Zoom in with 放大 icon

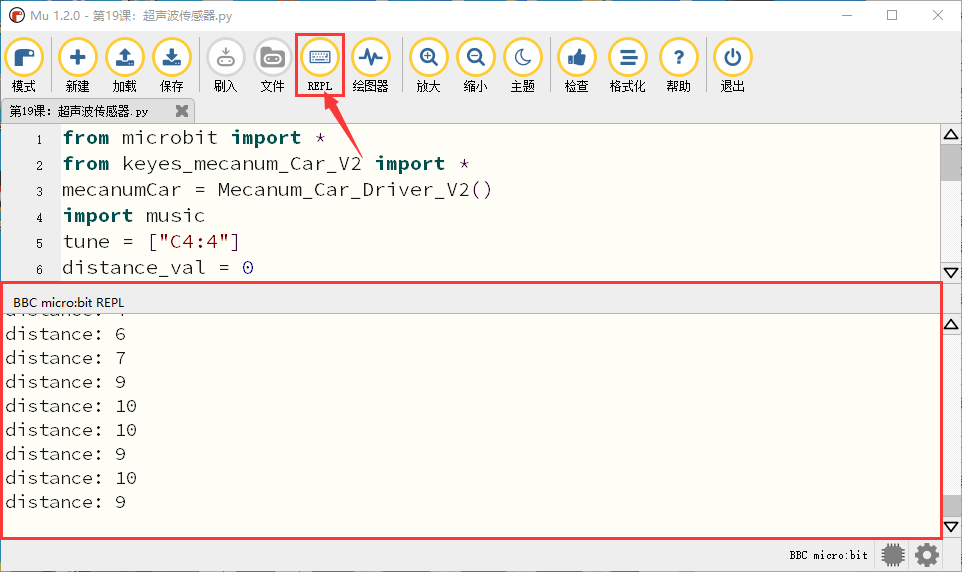coord(428,65)
